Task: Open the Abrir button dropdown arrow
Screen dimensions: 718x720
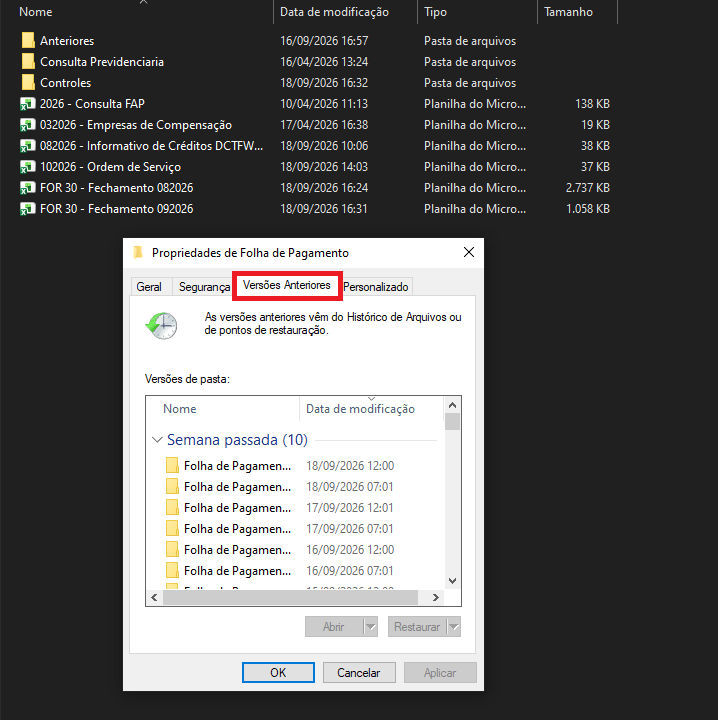Action: coord(371,627)
